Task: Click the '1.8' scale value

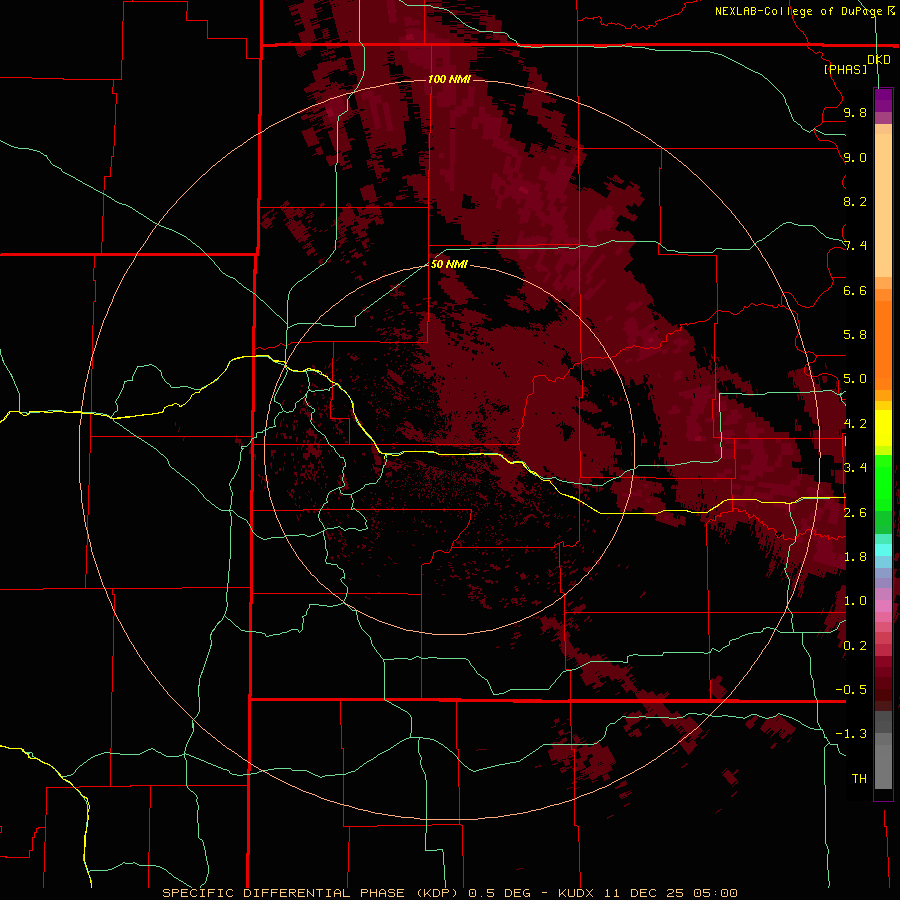Action: click(855, 557)
